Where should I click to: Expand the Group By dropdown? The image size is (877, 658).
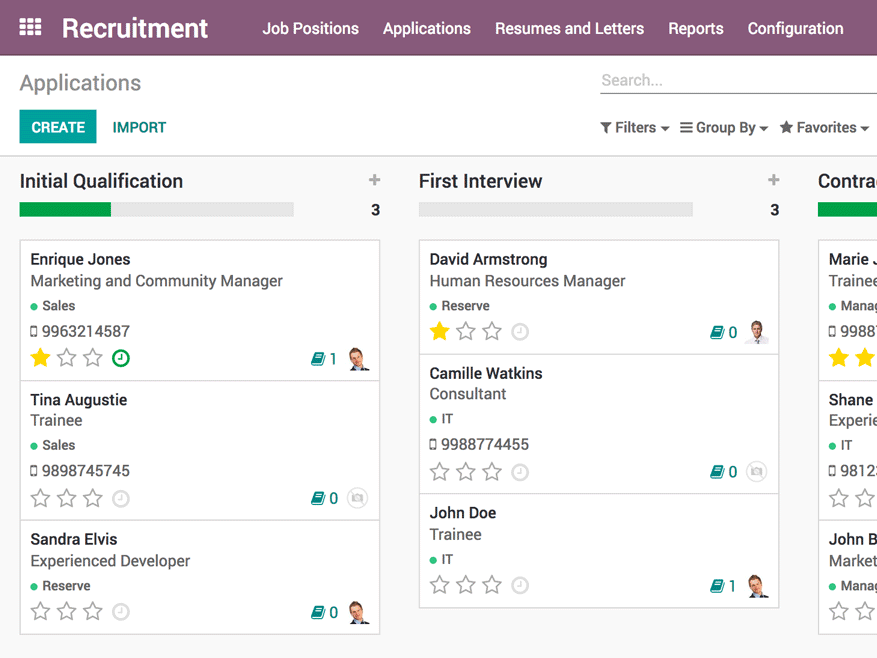[724, 128]
